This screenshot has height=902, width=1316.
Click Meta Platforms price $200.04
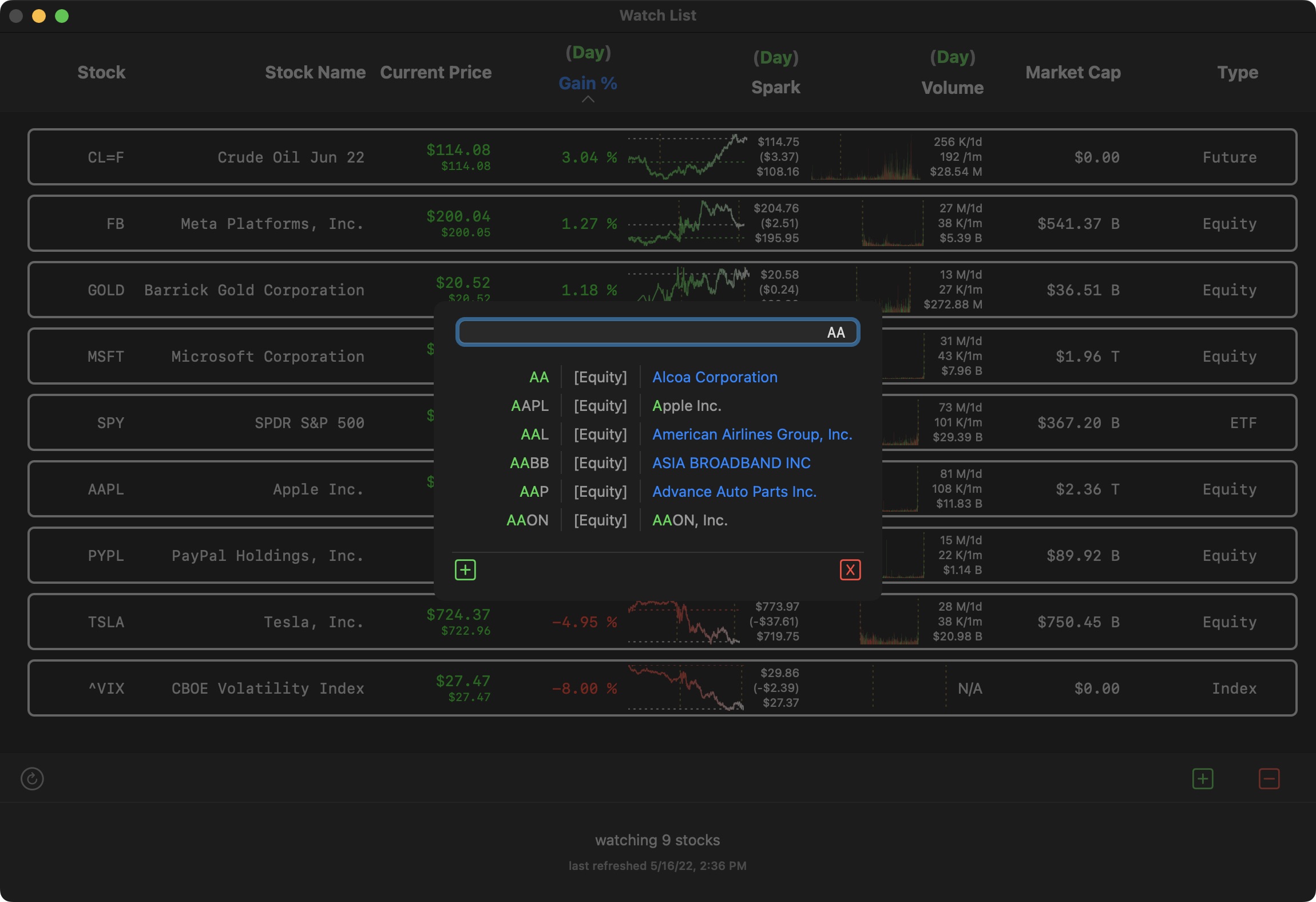[x=458, y=216]
